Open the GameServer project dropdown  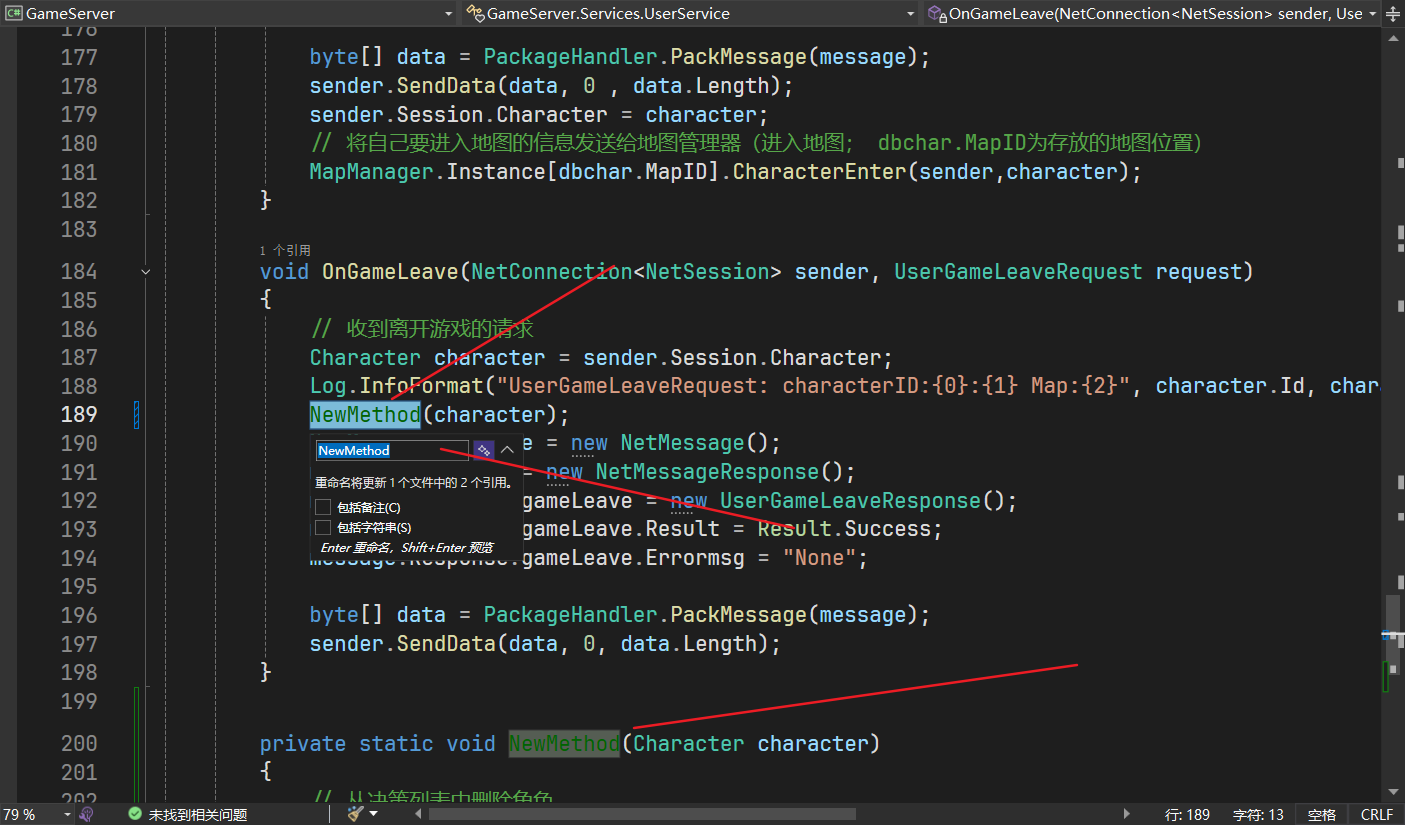(449, 14)
